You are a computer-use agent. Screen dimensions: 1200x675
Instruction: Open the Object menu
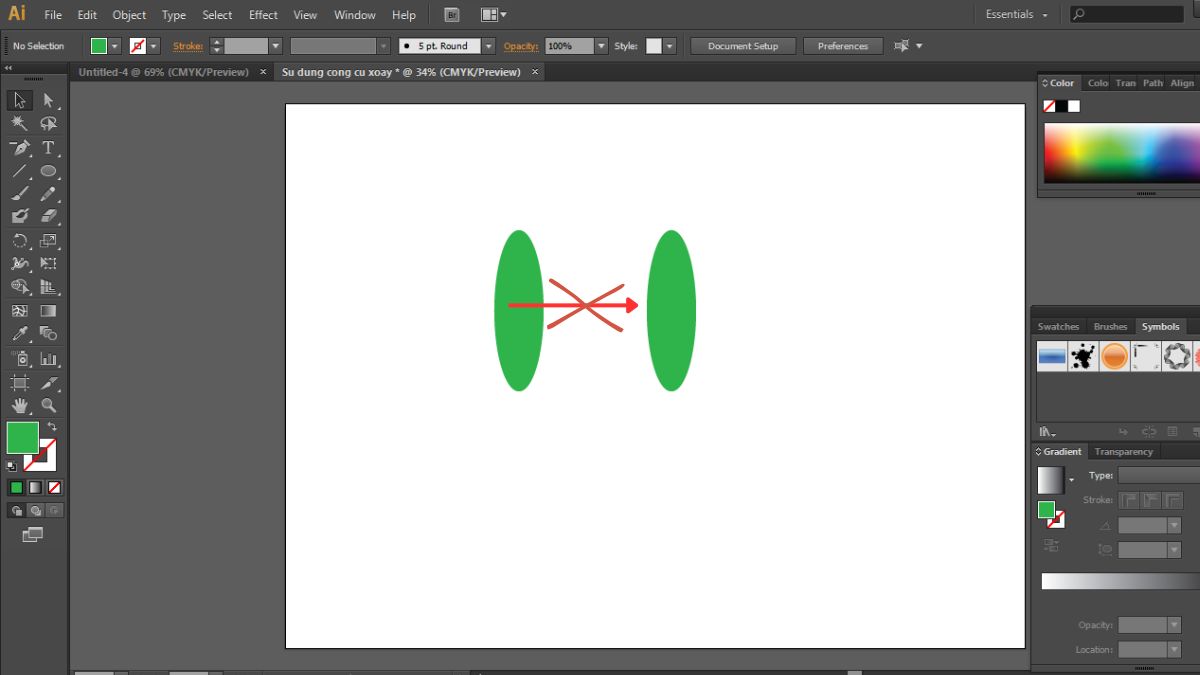point(129,15)
